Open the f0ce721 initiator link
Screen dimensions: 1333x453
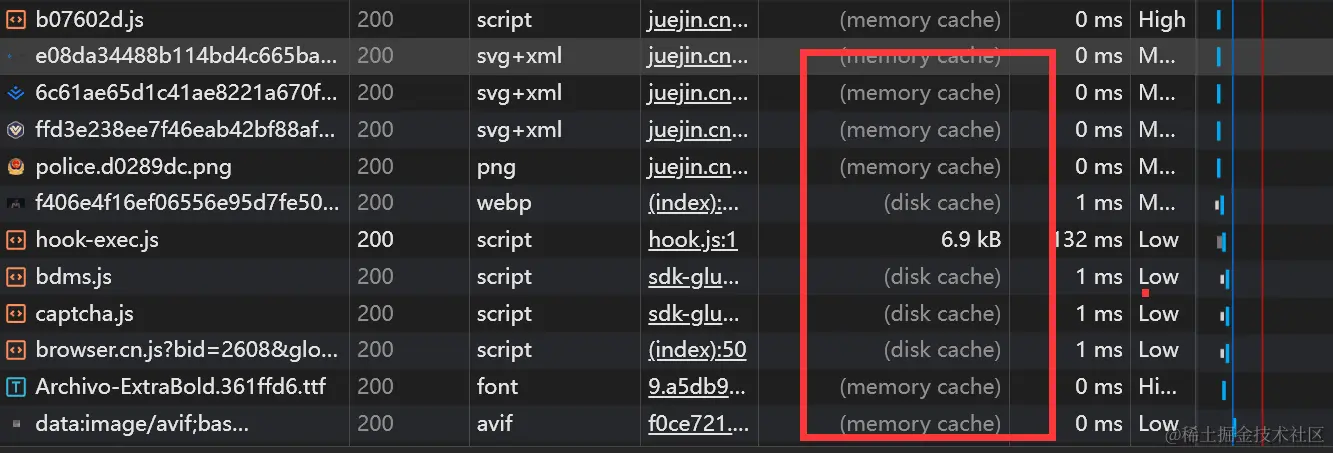[x=698, y=424]
